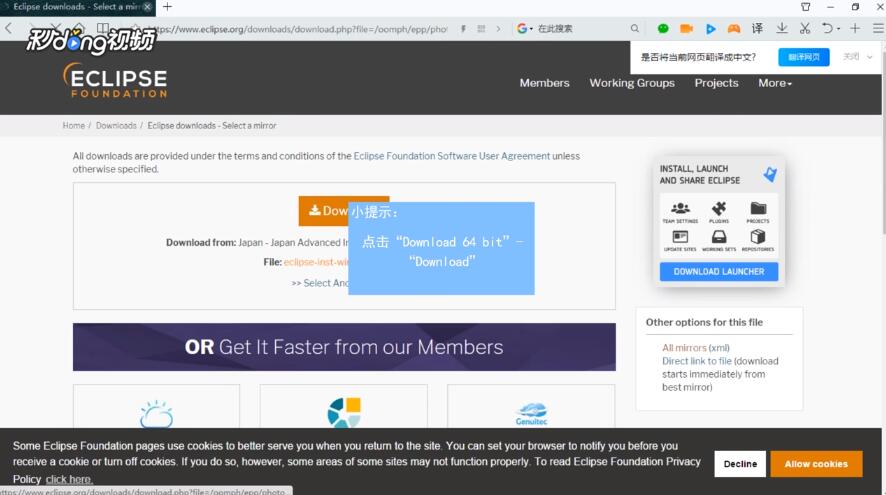Click the 译 translate toolbar icon

pyautogui.click(x=757, y=28)
